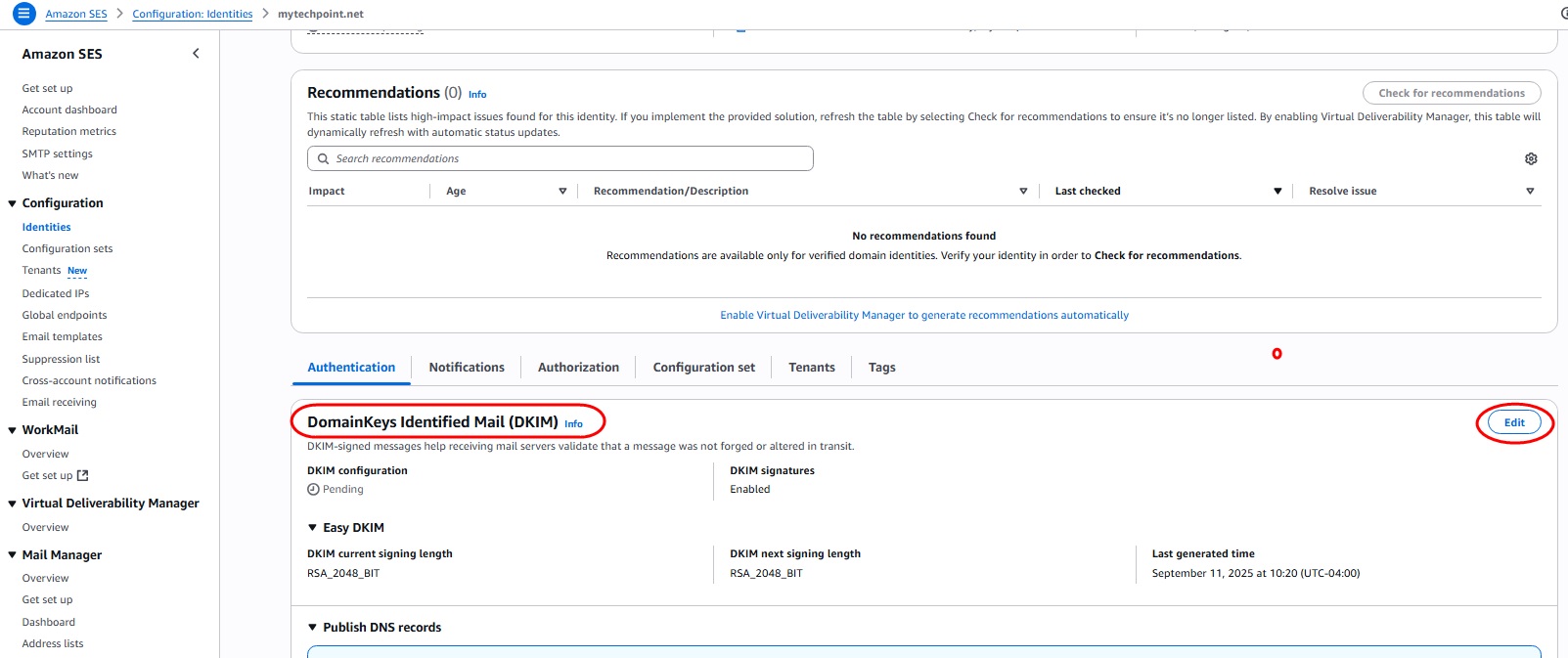Open Configuration: Identities breadcrumb link
This screenshot has height=658, width=1568.
193,14
